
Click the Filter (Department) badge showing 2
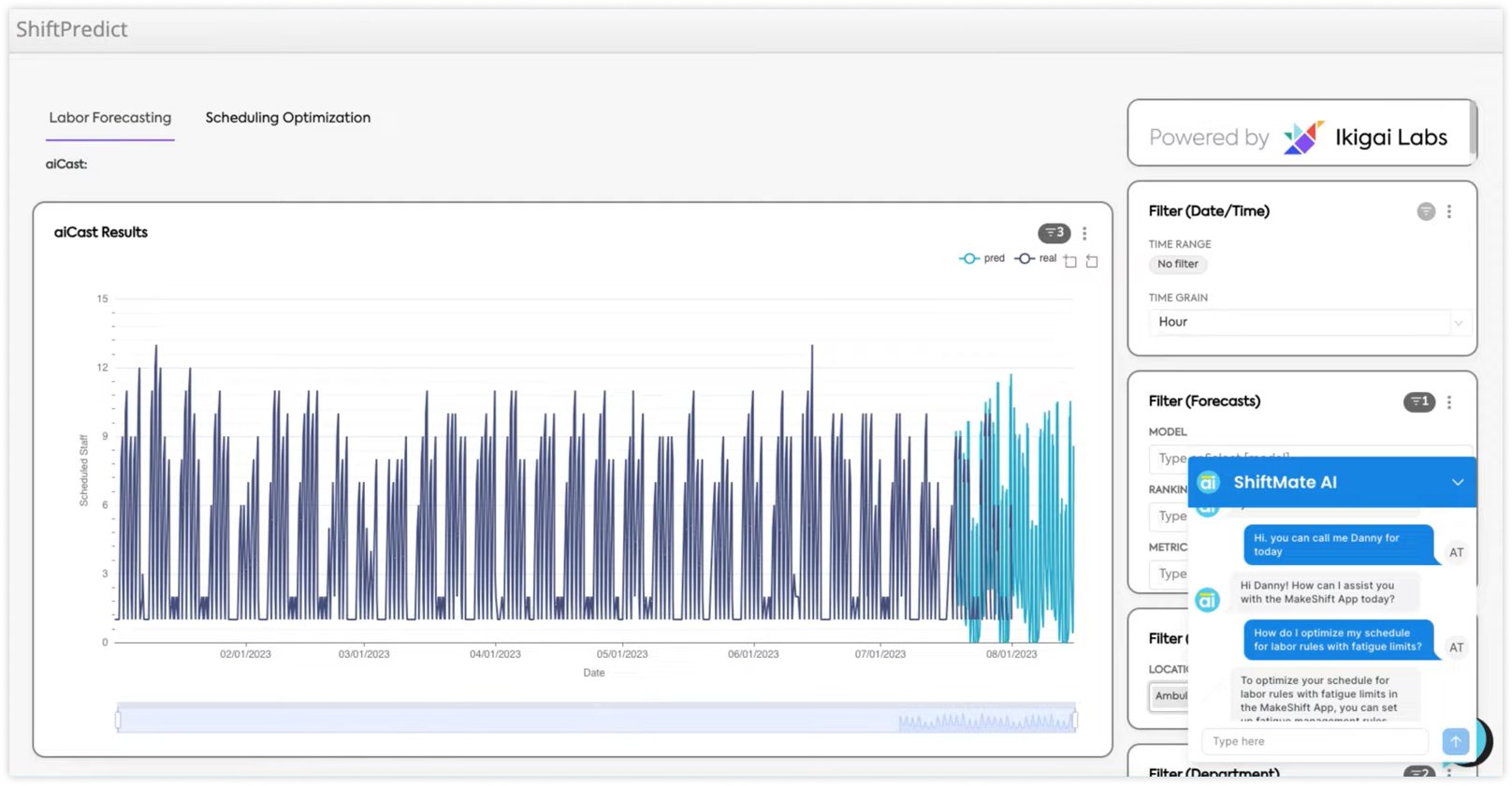1419,773
